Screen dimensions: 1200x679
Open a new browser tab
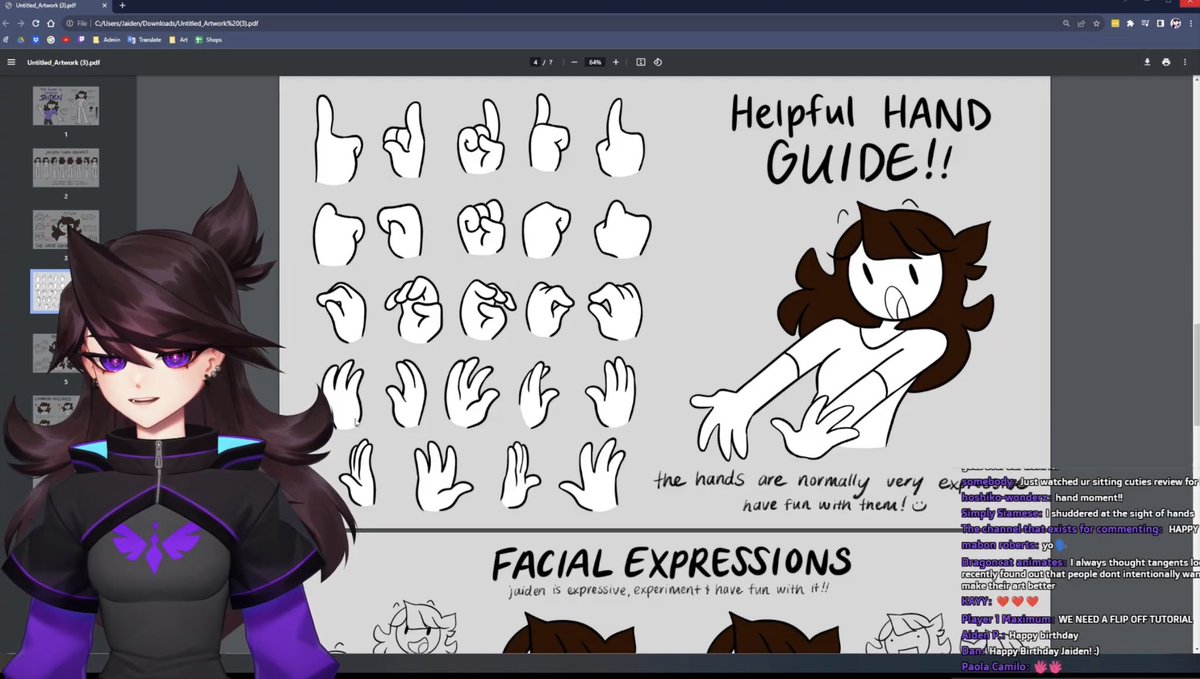tap(122, 5)
